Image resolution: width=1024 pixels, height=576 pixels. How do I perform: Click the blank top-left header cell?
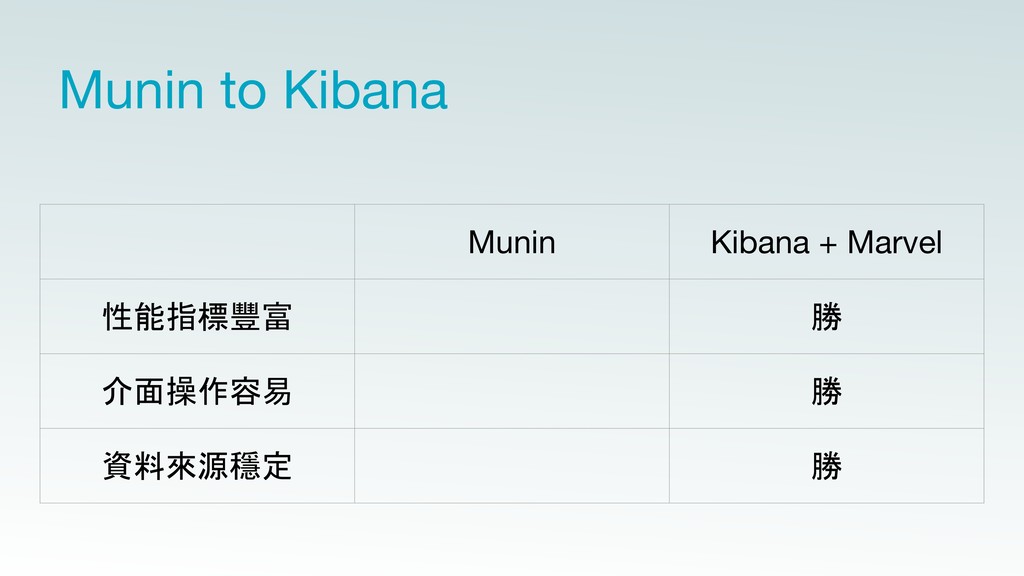(x=197, y=242)
